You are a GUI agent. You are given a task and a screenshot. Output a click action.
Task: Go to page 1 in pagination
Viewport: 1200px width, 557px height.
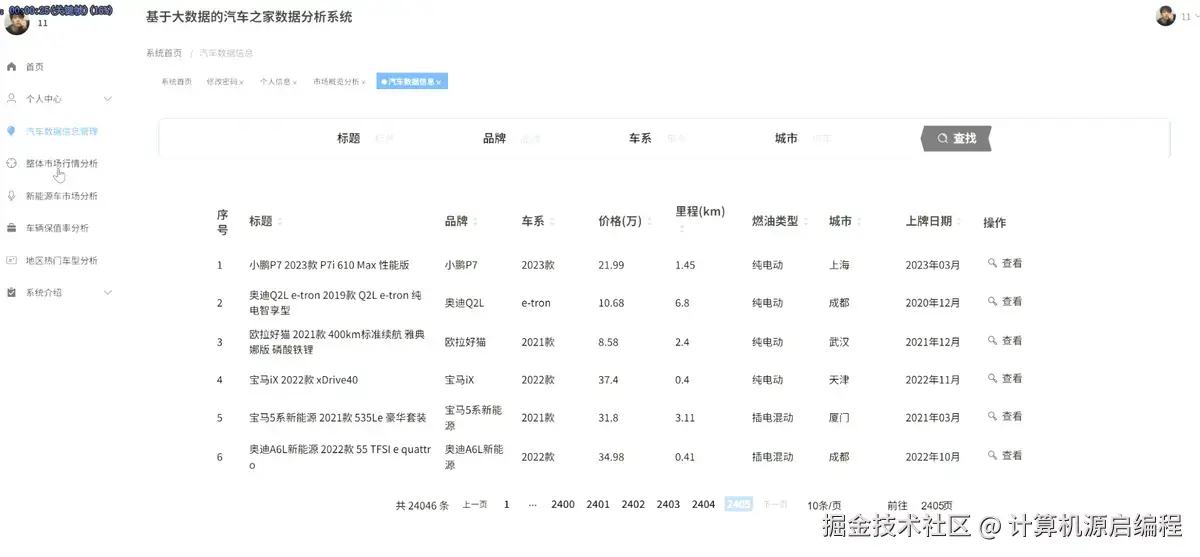coord(506,505)
